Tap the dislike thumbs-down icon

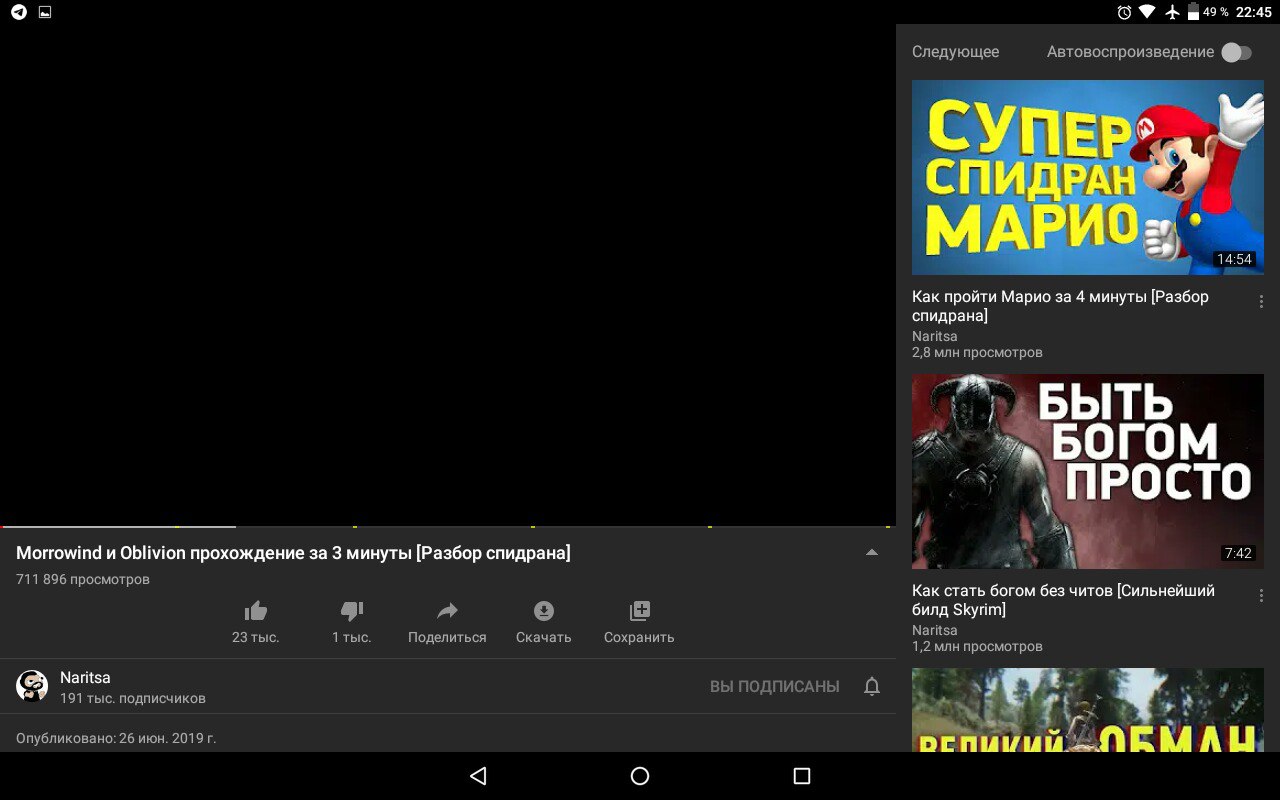(352, 610)
